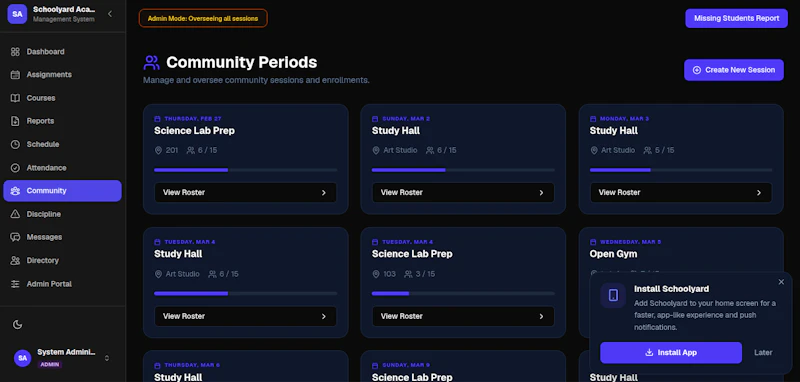Click enrollment people icon on Thursday Feb 27 card
Image resolution: width=800 pixels, height=382 pixels.
191,150
